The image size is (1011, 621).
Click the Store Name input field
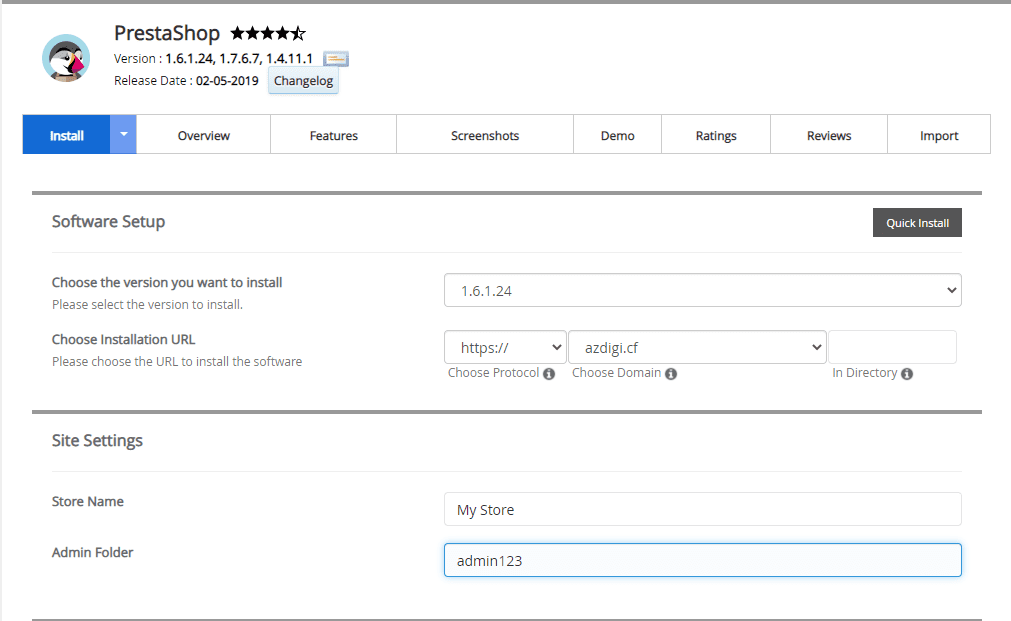[x=702, y=509]
